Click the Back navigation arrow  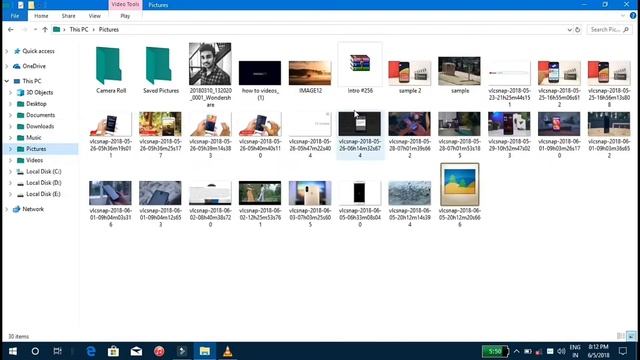pos(11,29)
